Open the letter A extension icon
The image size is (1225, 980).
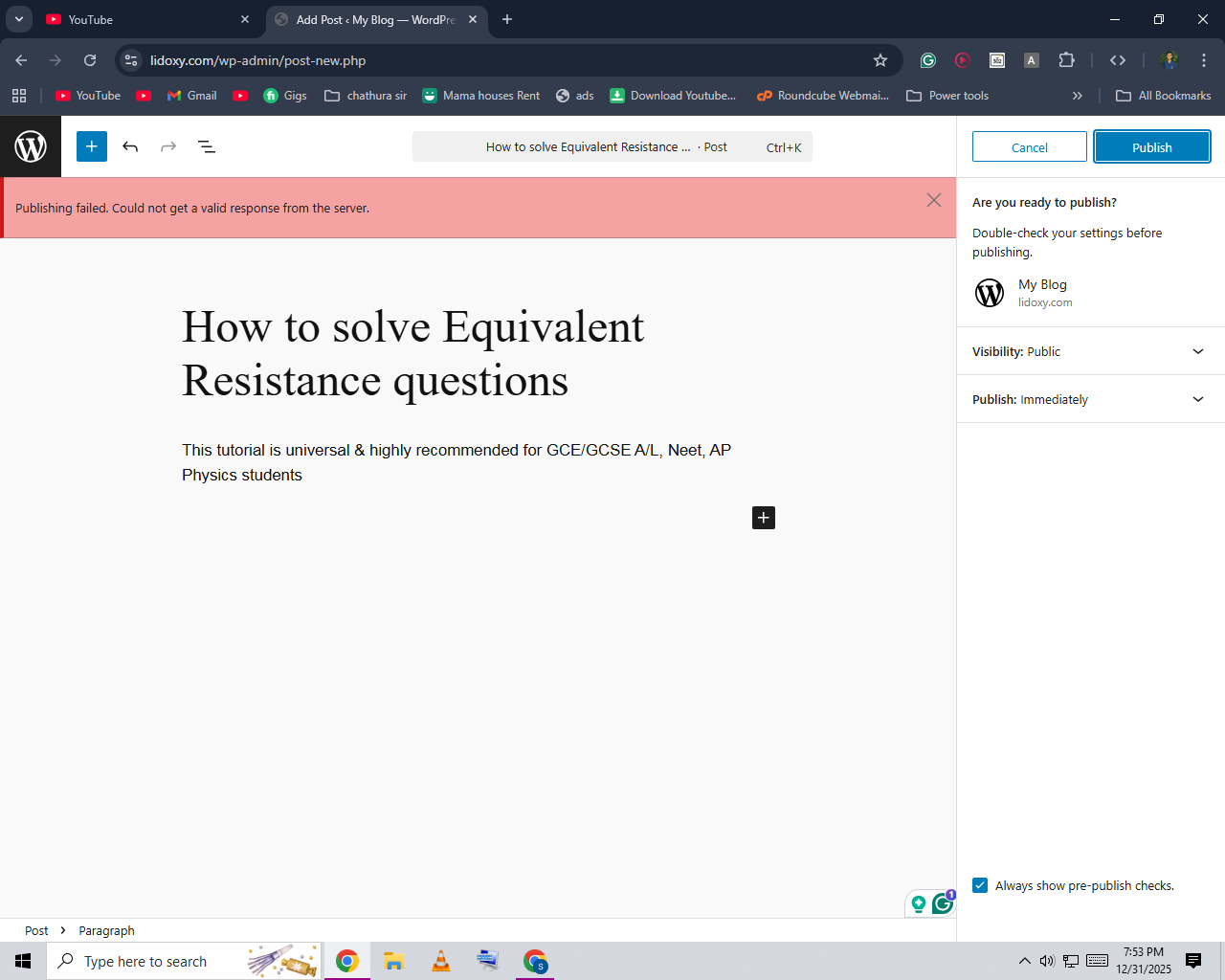(x=1032, y=60)
